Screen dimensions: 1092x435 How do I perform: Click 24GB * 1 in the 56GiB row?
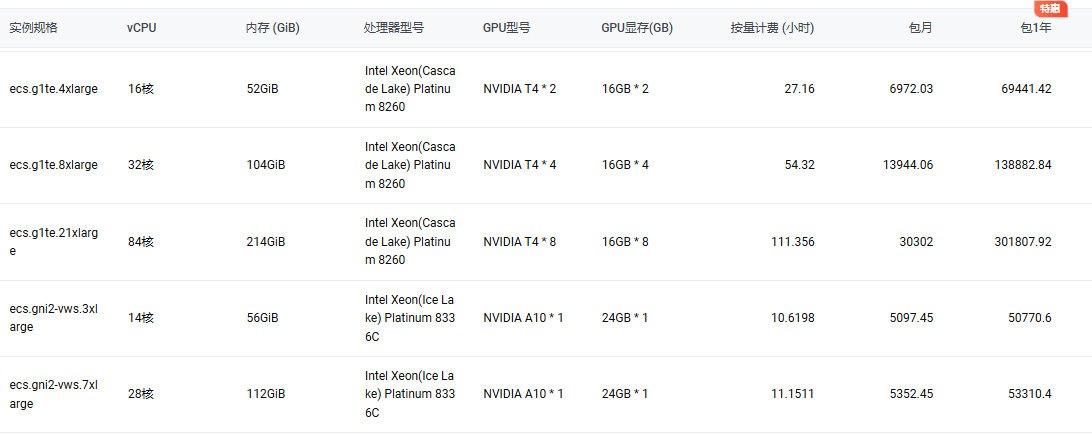(625, 318)
